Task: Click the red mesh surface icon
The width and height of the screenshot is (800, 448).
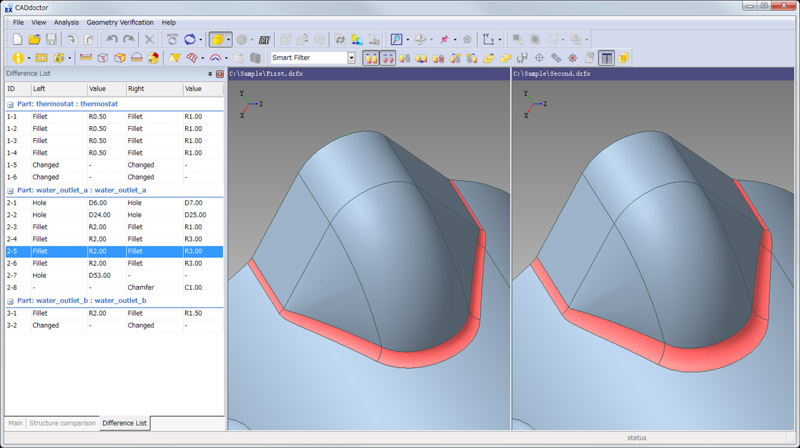Action: tap(192, 58)
